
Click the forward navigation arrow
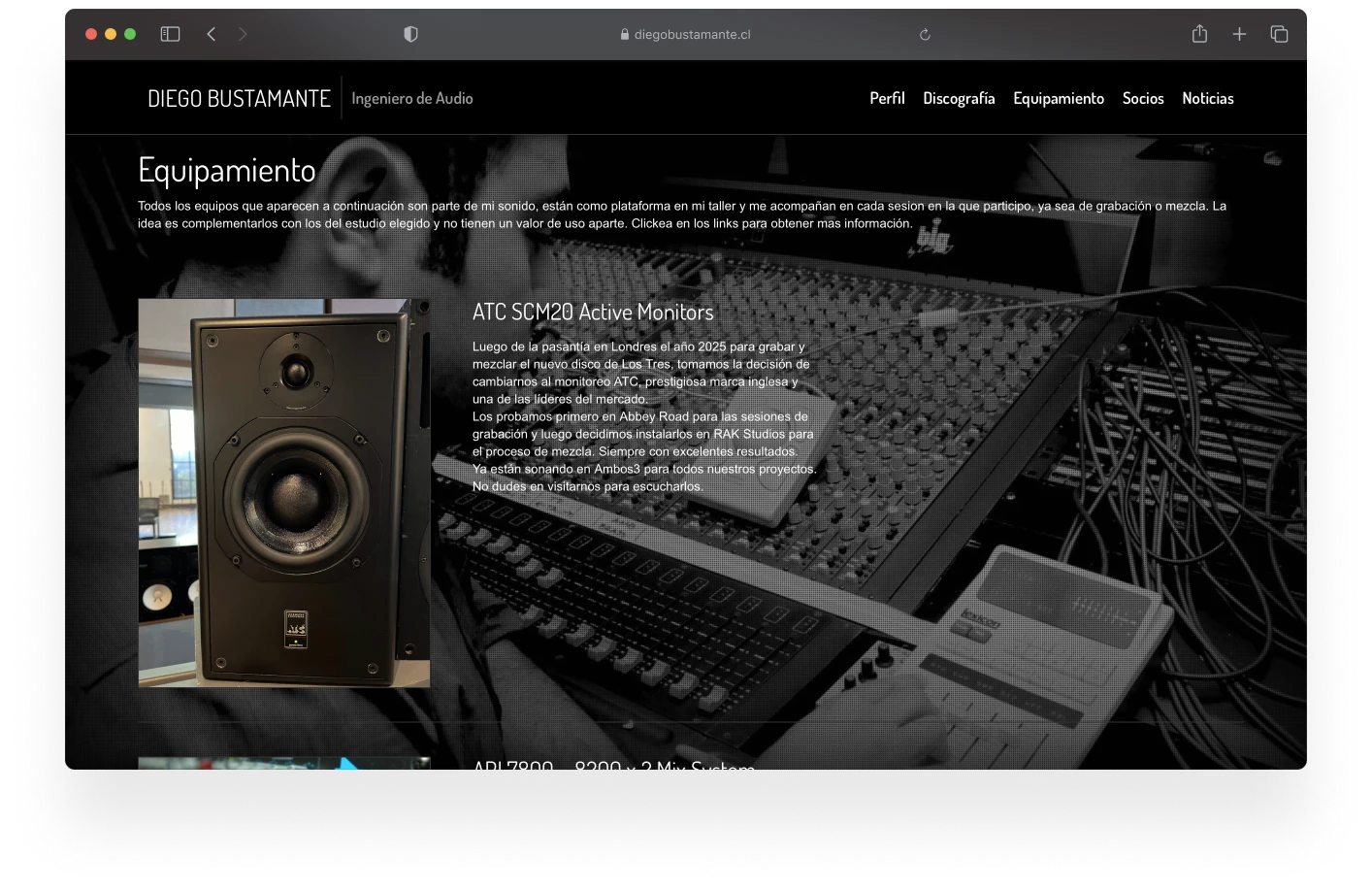(243, 34)
